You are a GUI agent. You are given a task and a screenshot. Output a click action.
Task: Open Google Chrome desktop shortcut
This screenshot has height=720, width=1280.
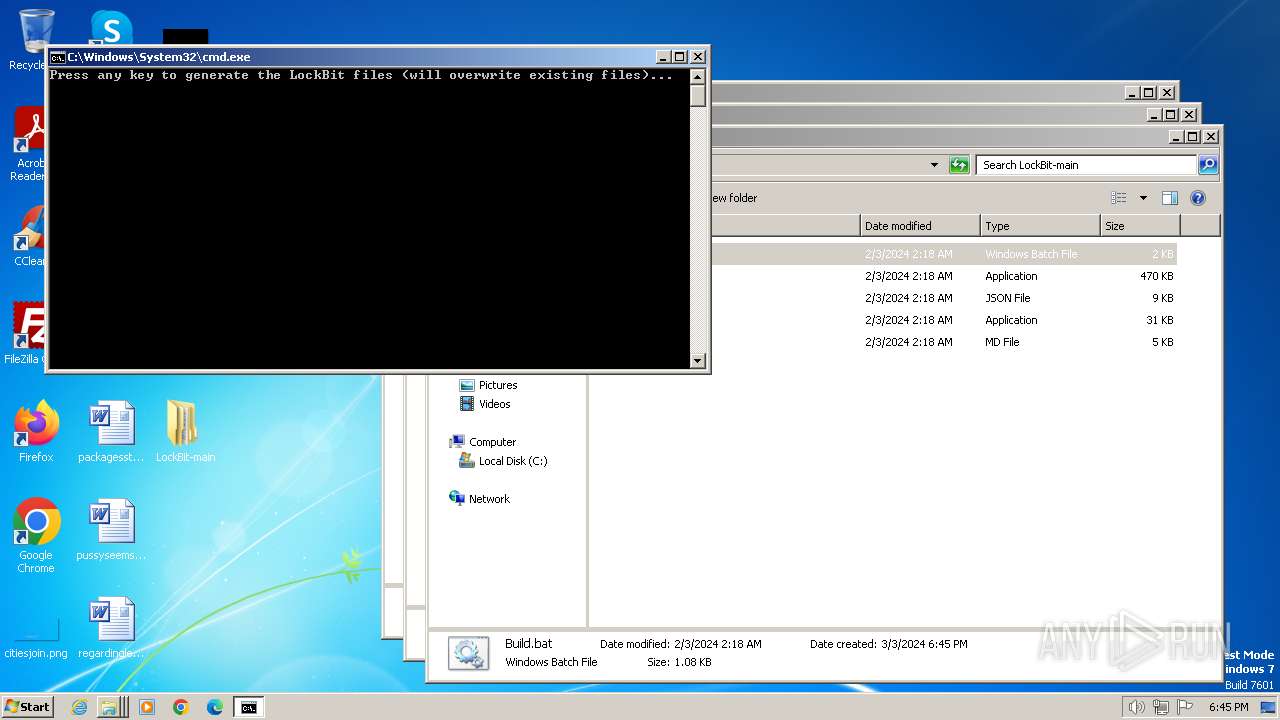click(x=36, y=536)
